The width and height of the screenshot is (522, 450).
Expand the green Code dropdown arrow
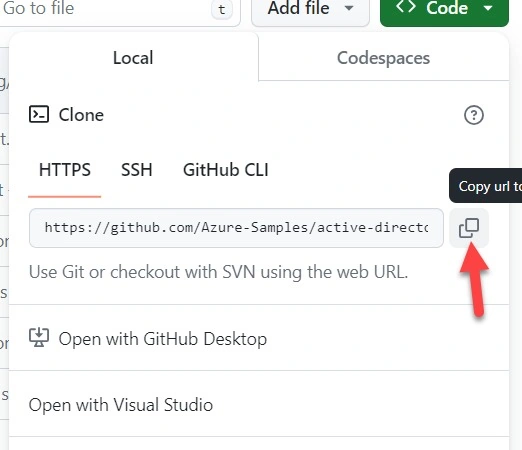coord(488,8)
